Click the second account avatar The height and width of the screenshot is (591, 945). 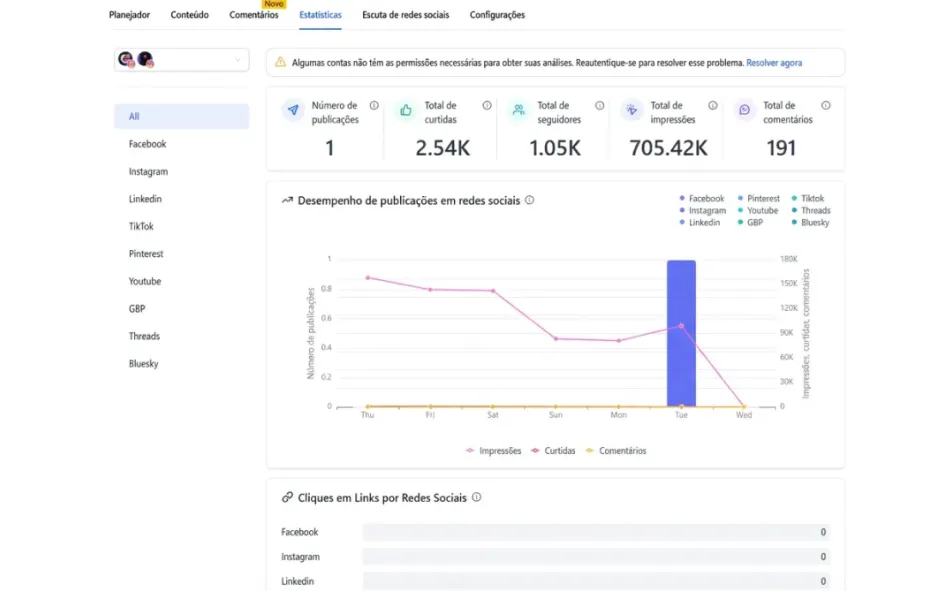[145, 59]
